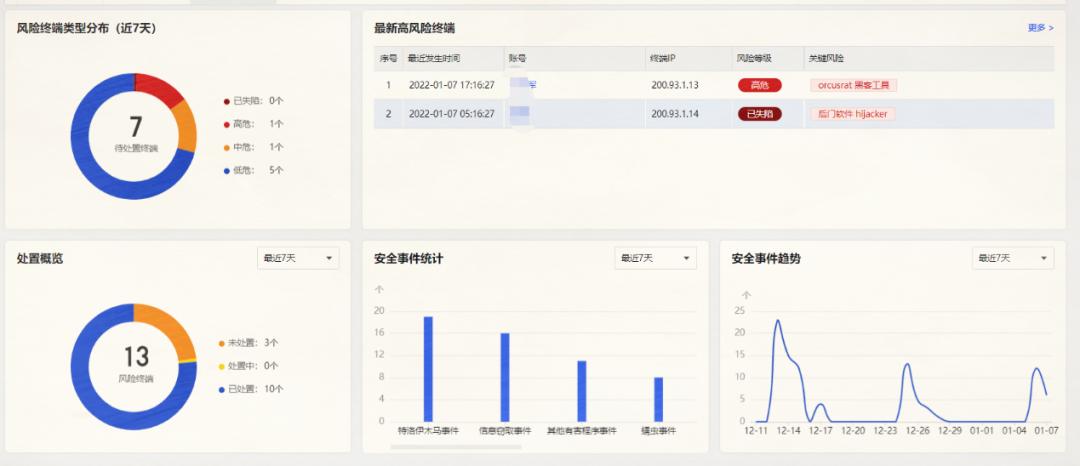Open the 安全事件统计 time range dropdown
The width and height of the screenshot is (1080, 466).
pos(655,259)
